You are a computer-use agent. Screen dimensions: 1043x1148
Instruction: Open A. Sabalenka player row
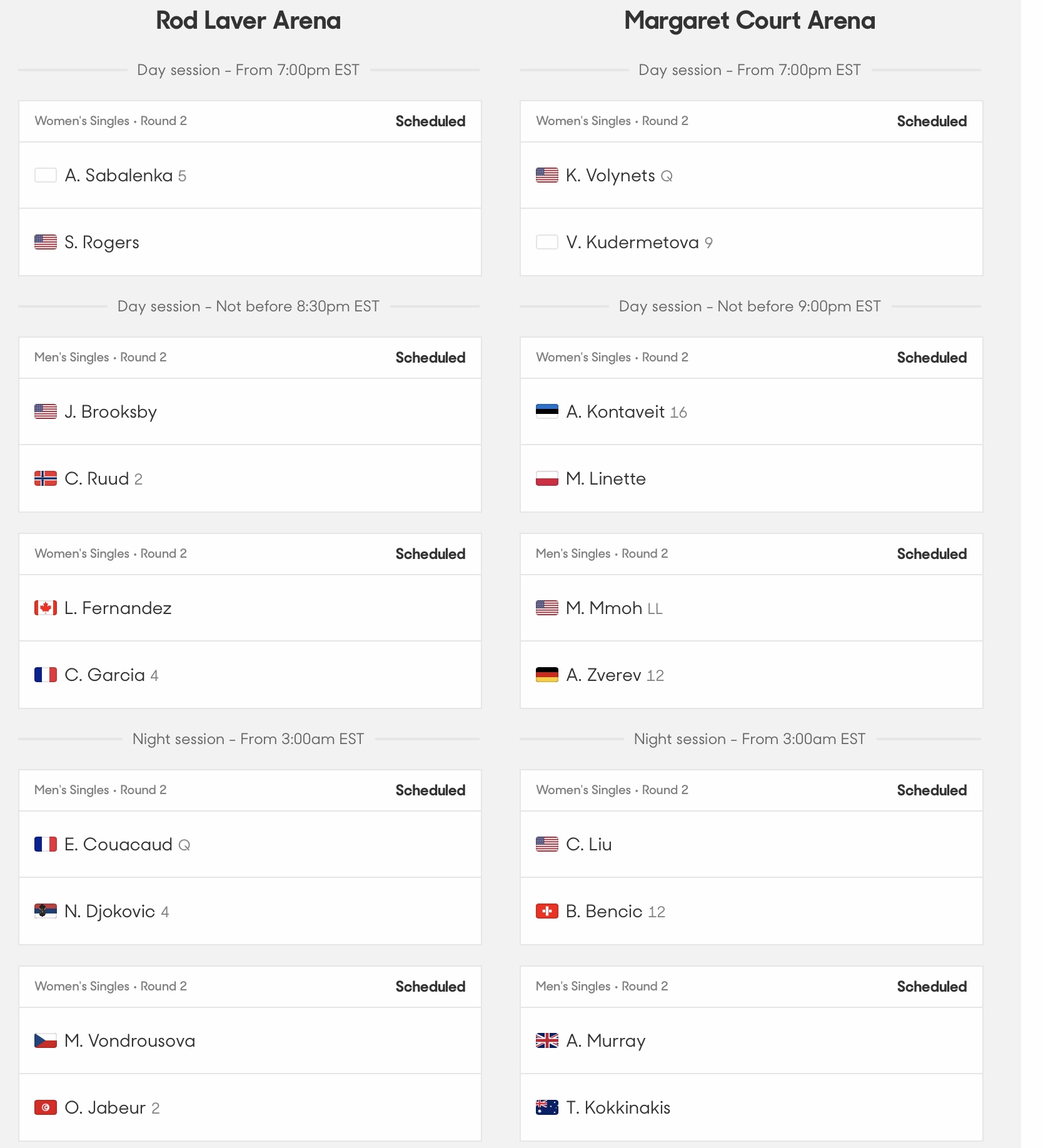coord(250,175)
